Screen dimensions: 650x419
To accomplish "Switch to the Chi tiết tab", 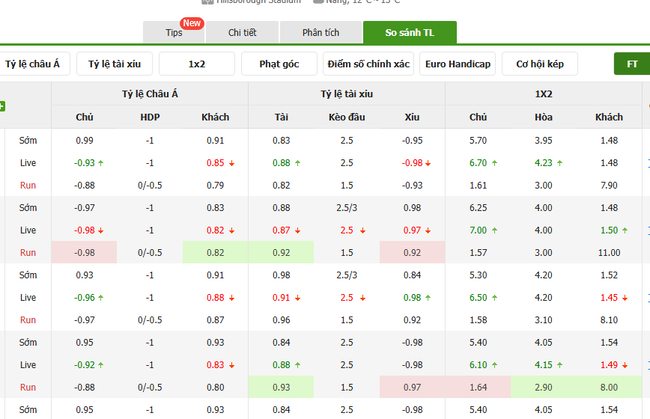I will (242, 33).
